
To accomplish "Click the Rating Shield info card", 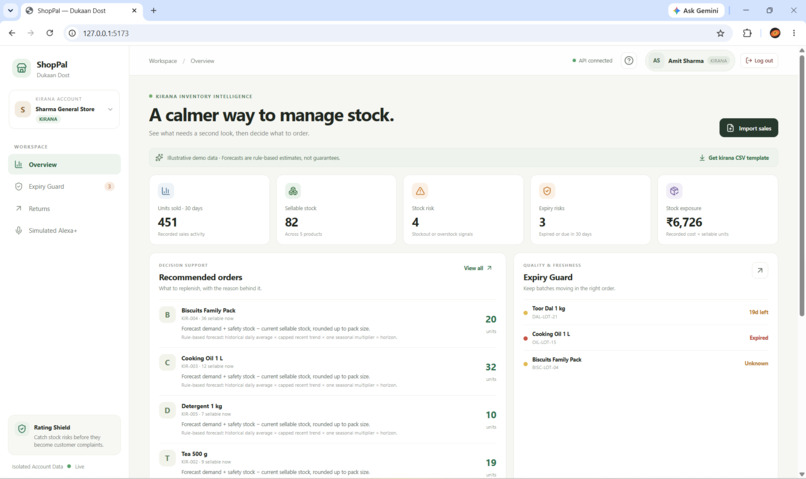I will (64, 435).
